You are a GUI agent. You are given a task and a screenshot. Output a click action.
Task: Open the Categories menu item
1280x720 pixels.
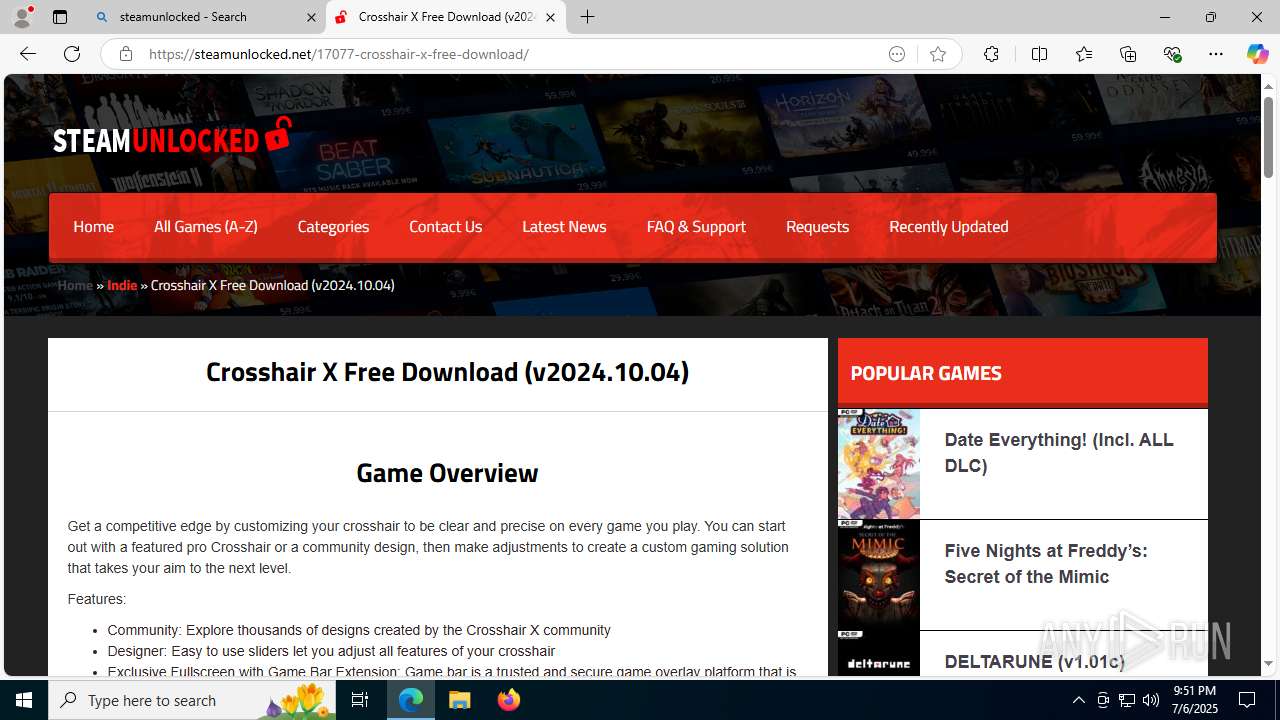pos(333,227)
